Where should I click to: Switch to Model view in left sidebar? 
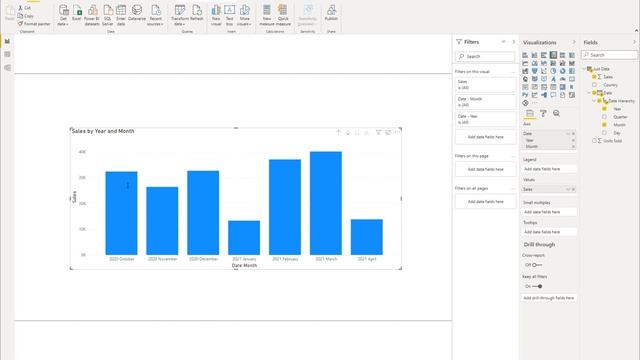point(7,68)
